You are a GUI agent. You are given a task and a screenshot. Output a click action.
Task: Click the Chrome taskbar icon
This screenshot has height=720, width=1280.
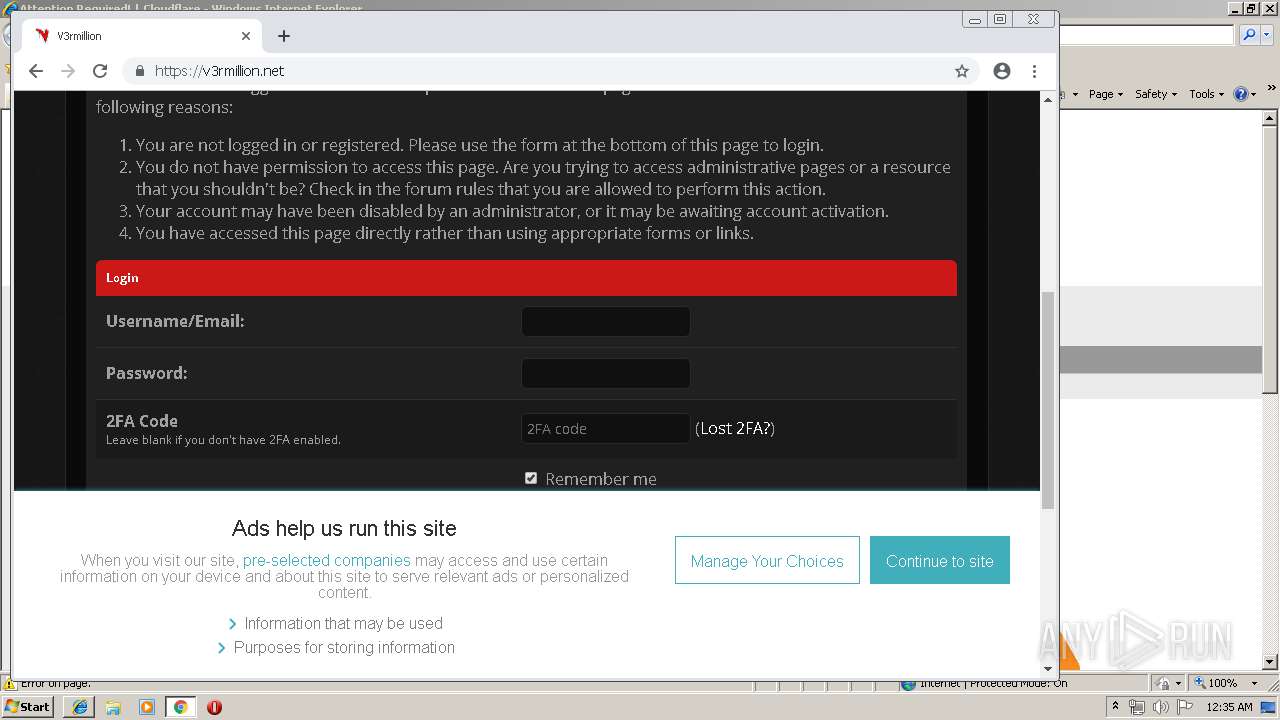tap(180, 707)
